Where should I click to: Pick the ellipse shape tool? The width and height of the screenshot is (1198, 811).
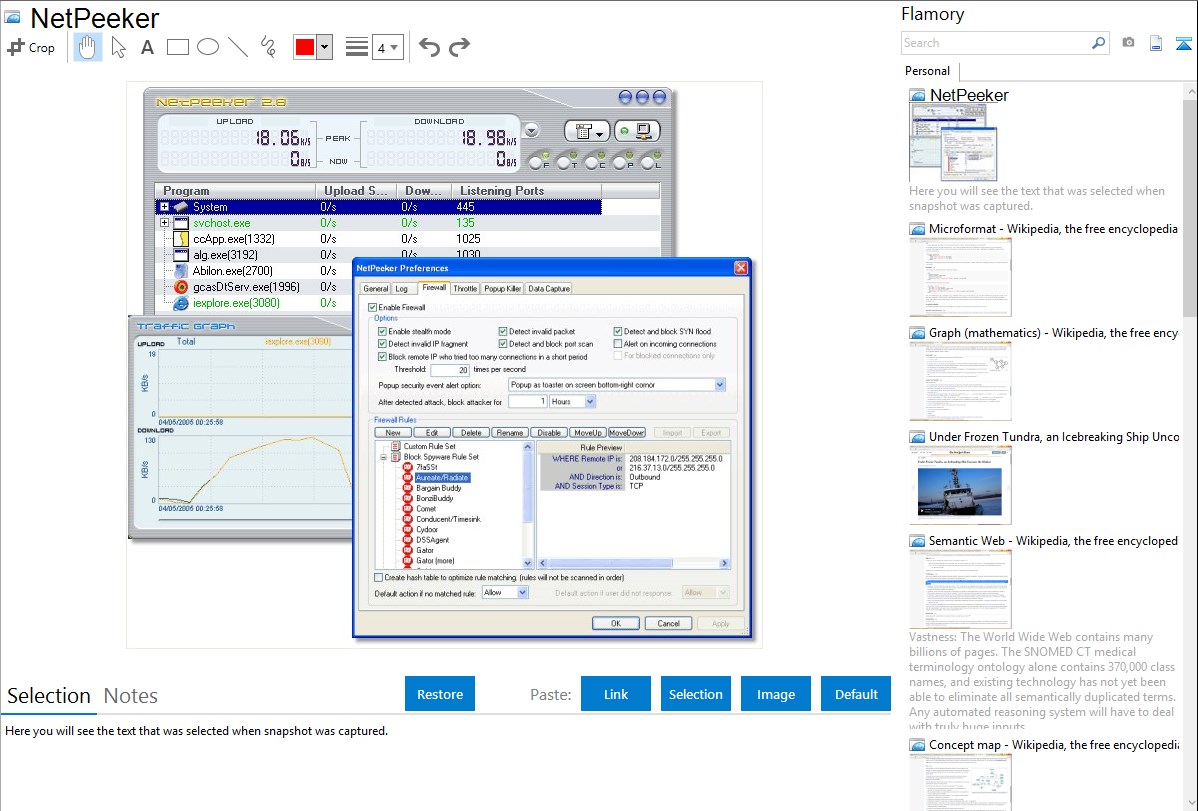click(208, 47)
